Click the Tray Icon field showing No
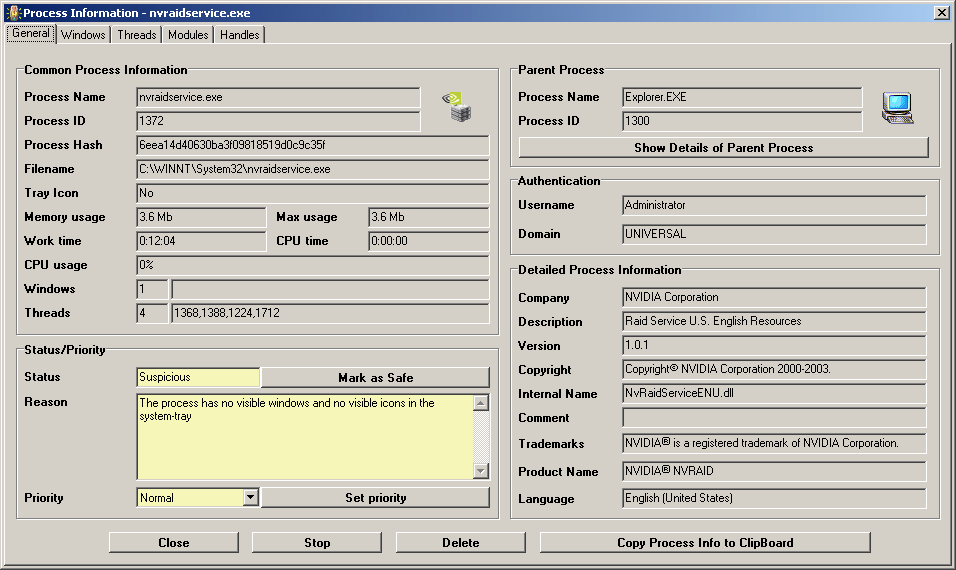Screen dimensions: 956x570 coord(313,193)
